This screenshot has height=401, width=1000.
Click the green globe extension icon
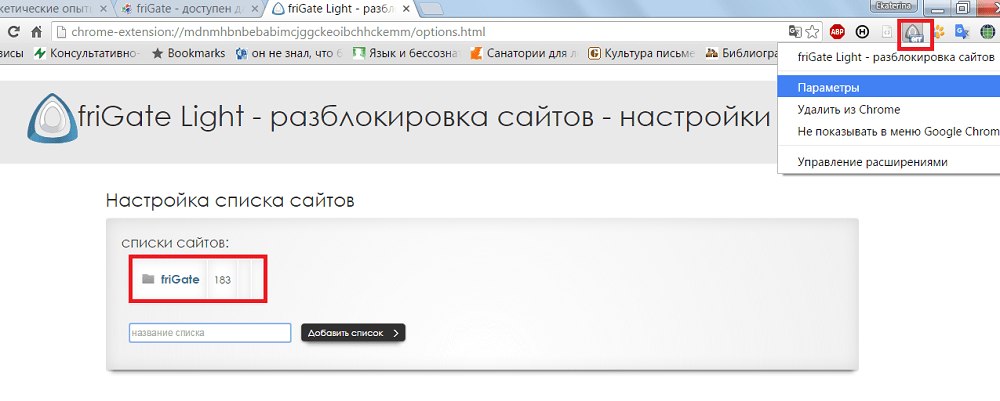(988, 32)
